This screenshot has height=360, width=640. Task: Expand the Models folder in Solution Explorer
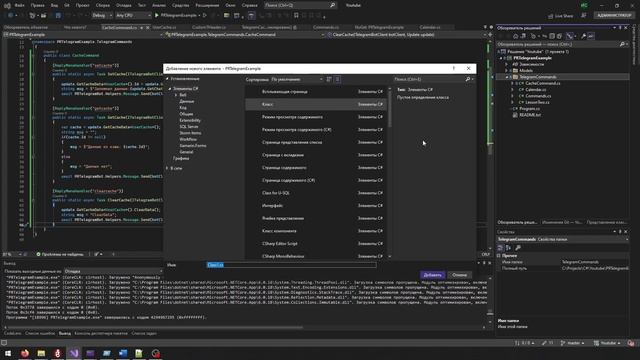tap(507, 71)
